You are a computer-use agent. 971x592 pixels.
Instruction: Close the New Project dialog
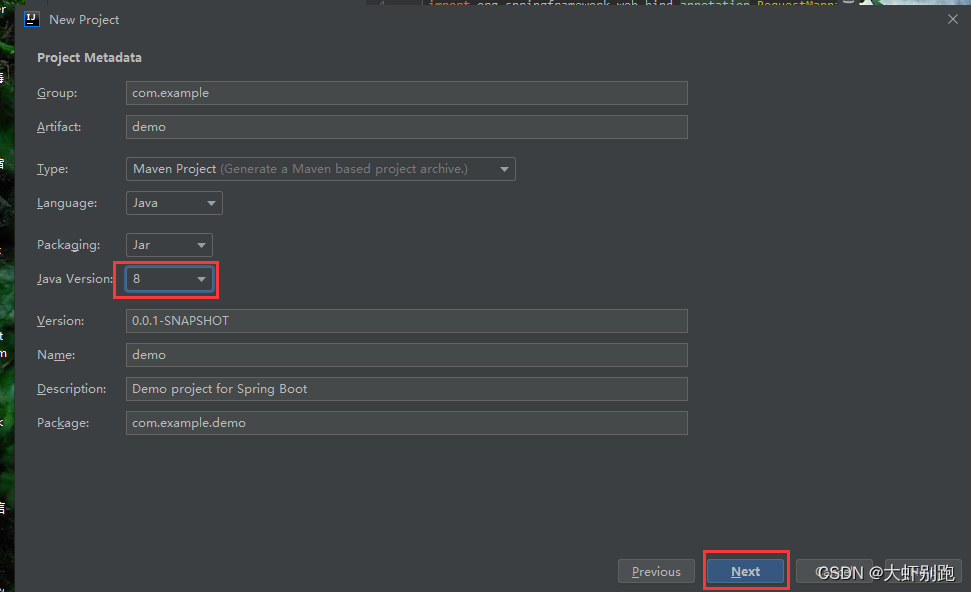point(951,19)
